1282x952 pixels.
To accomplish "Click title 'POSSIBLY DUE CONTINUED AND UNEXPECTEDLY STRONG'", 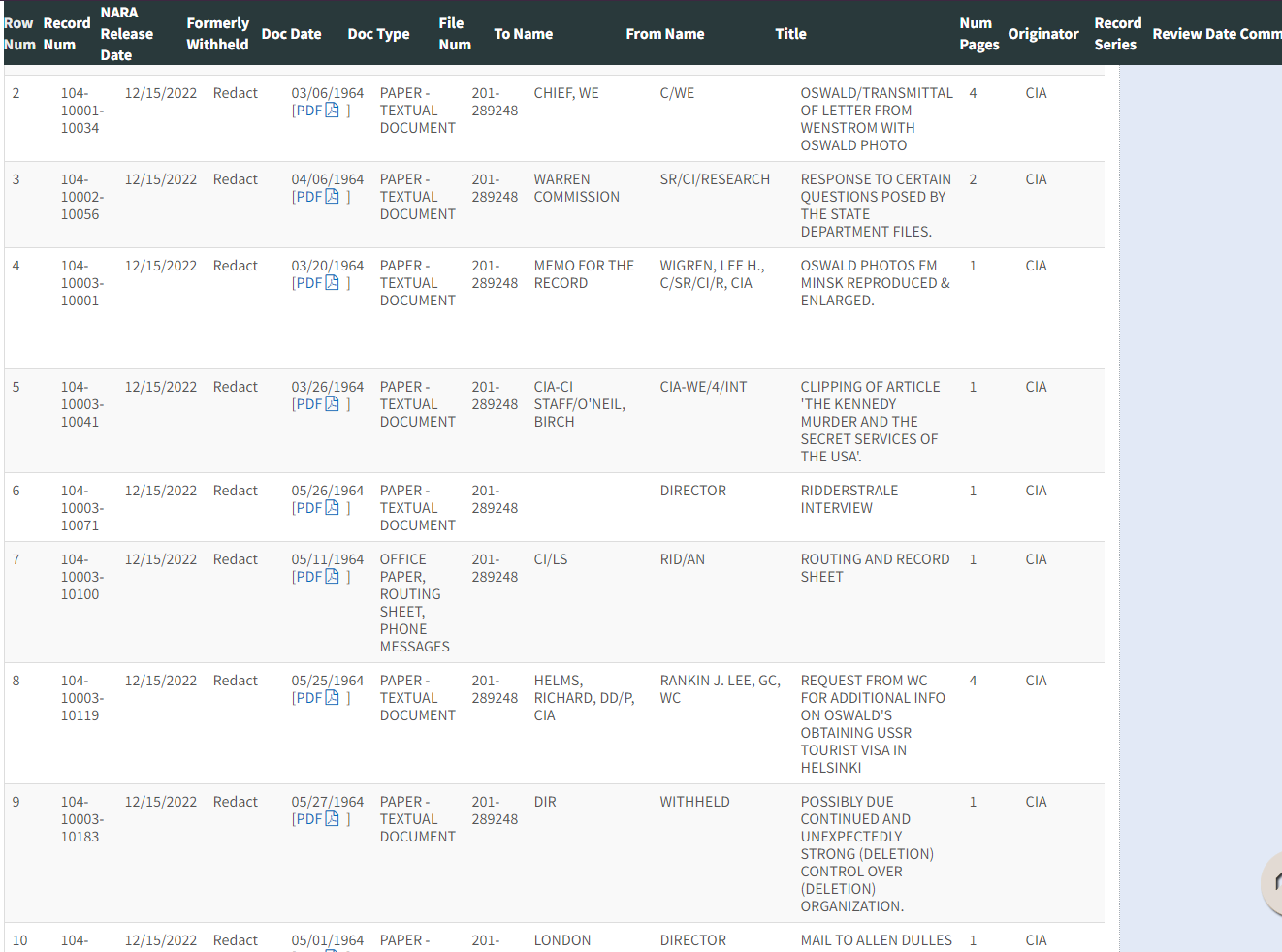I will click(867, 854).
